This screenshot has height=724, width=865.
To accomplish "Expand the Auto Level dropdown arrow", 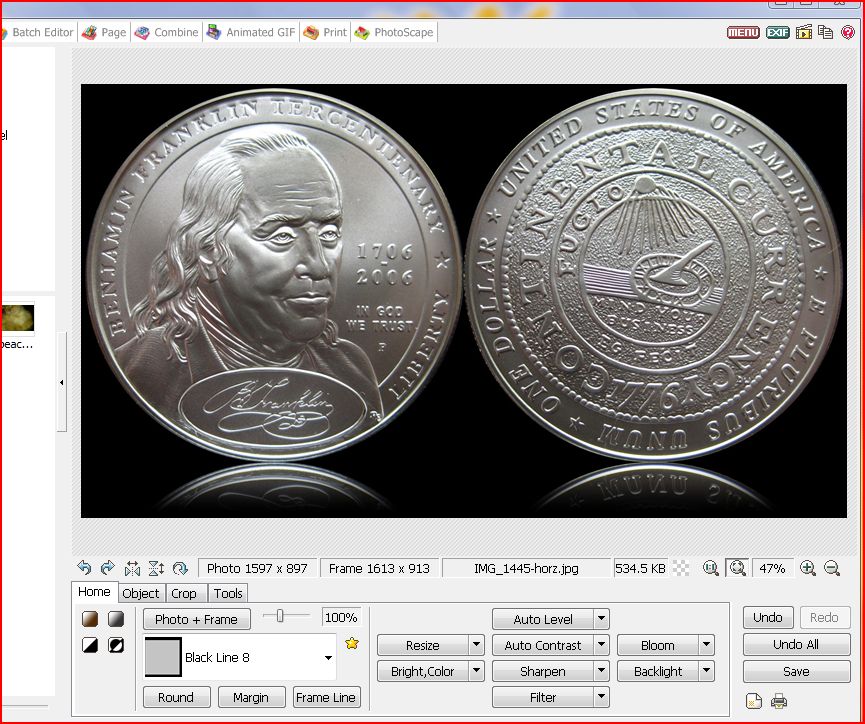I will point(601,619).
